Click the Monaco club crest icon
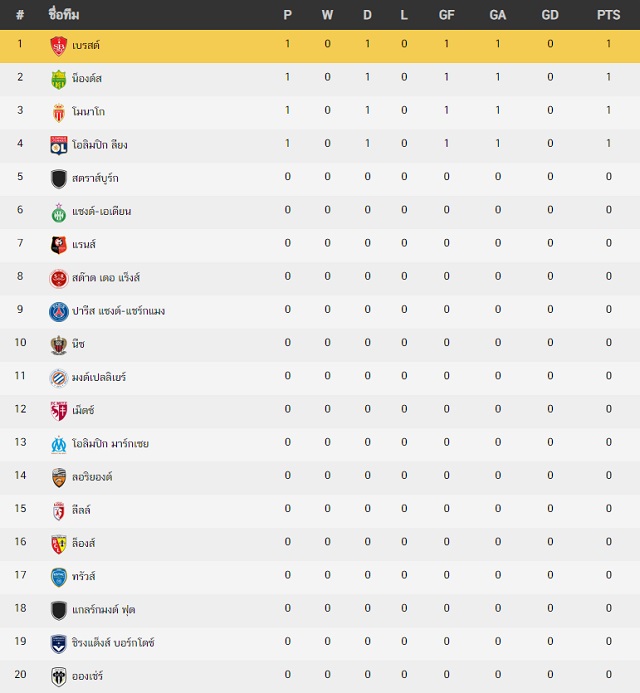The height and width of the screenshot is (693, 640). pos(58,113)
